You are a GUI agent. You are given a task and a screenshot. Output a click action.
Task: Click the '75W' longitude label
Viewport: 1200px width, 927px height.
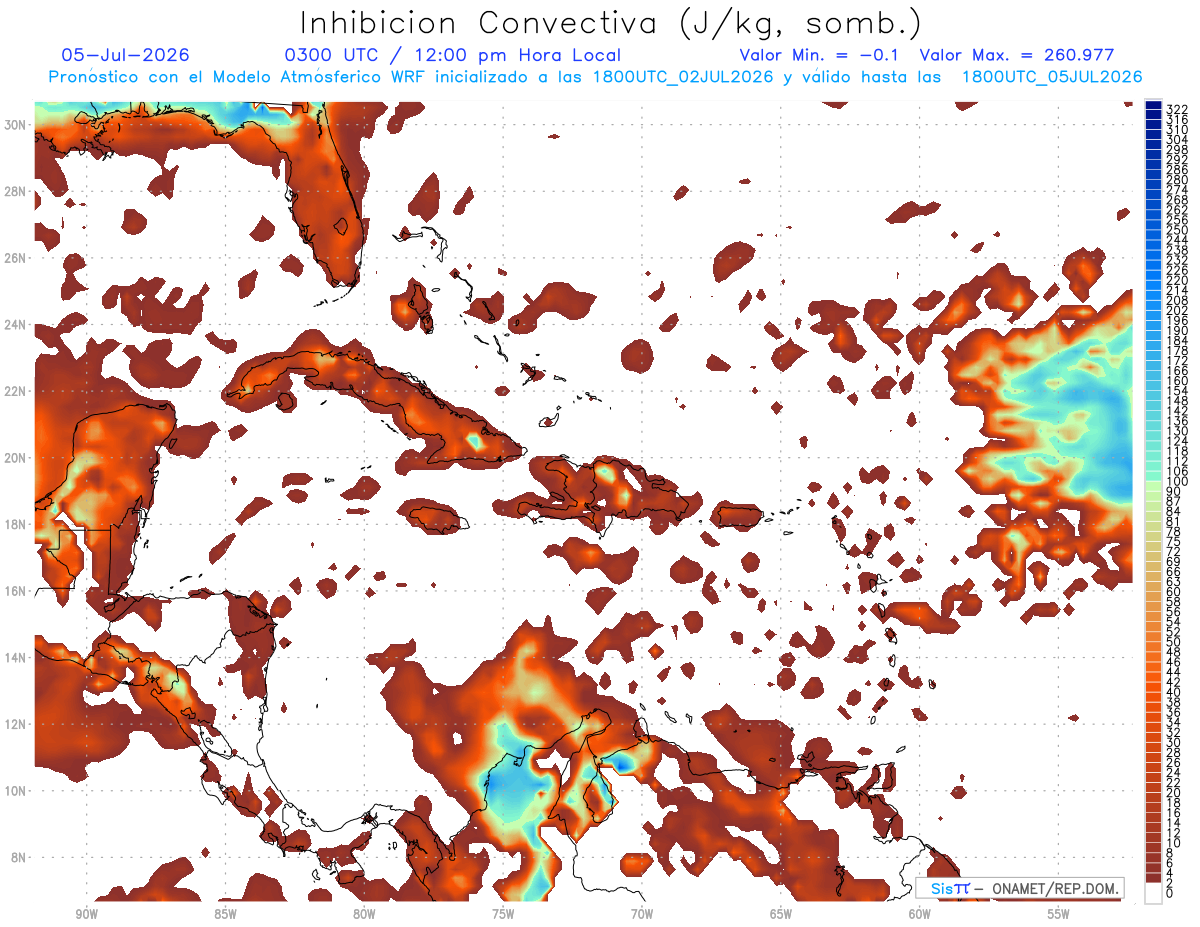click(503, 914)
